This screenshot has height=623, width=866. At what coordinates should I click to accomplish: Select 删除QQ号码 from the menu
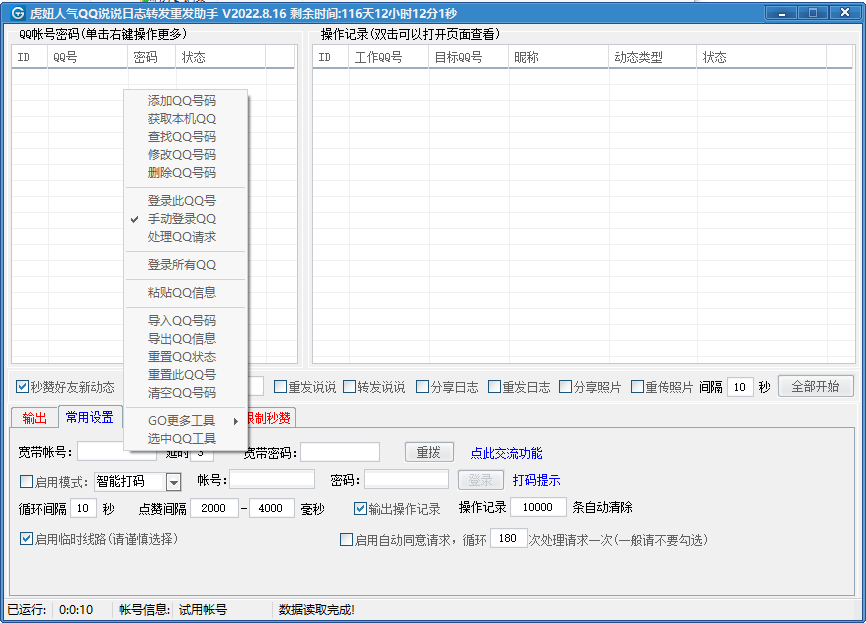pos(186,172)
